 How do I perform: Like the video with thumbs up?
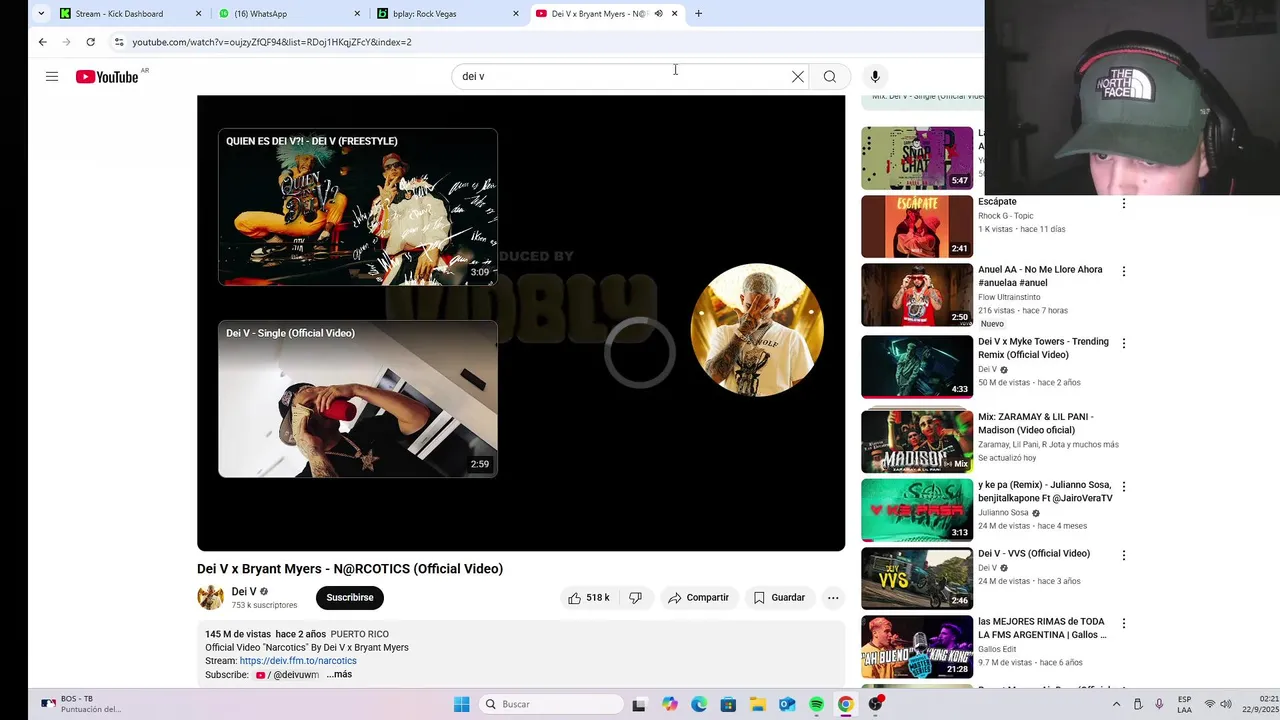click(x=589, y=598)
